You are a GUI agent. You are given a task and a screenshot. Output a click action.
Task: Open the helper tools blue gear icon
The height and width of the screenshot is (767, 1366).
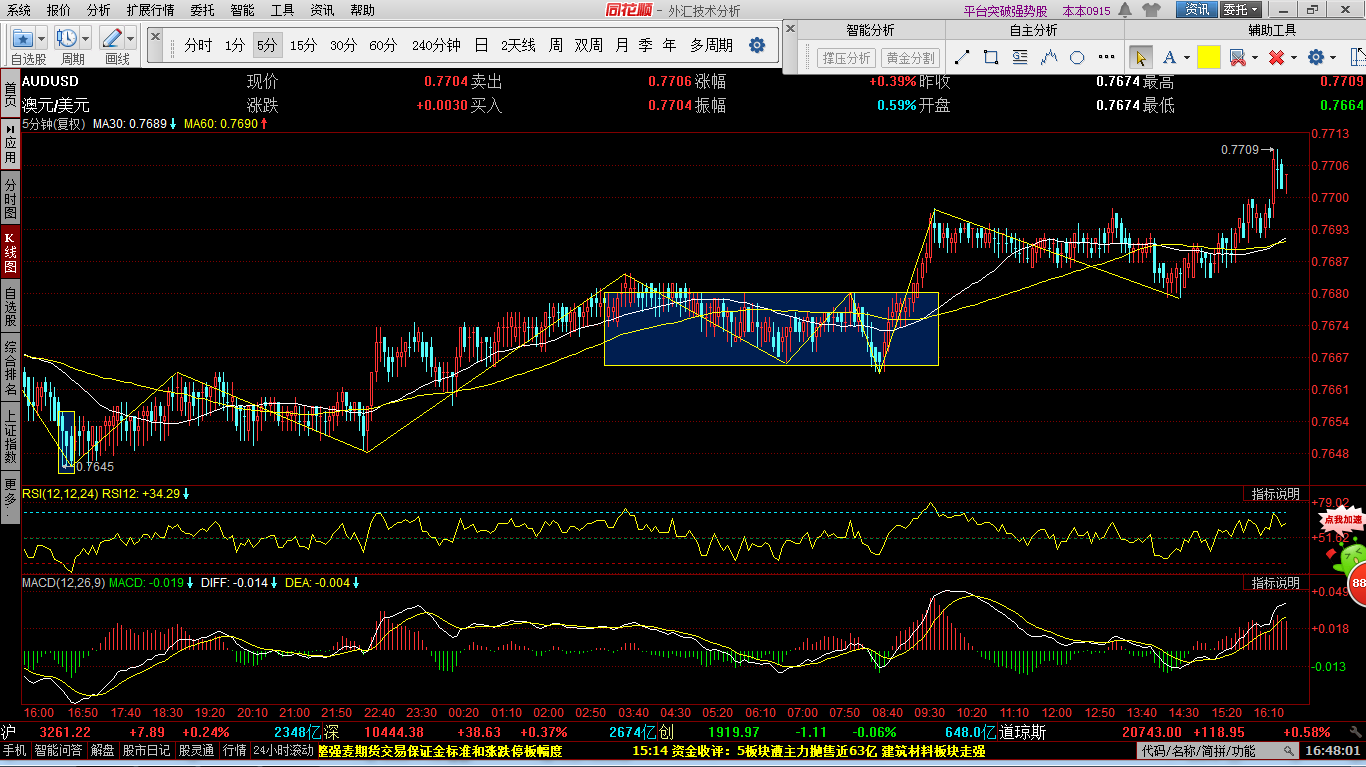(x=1315, y=57)
